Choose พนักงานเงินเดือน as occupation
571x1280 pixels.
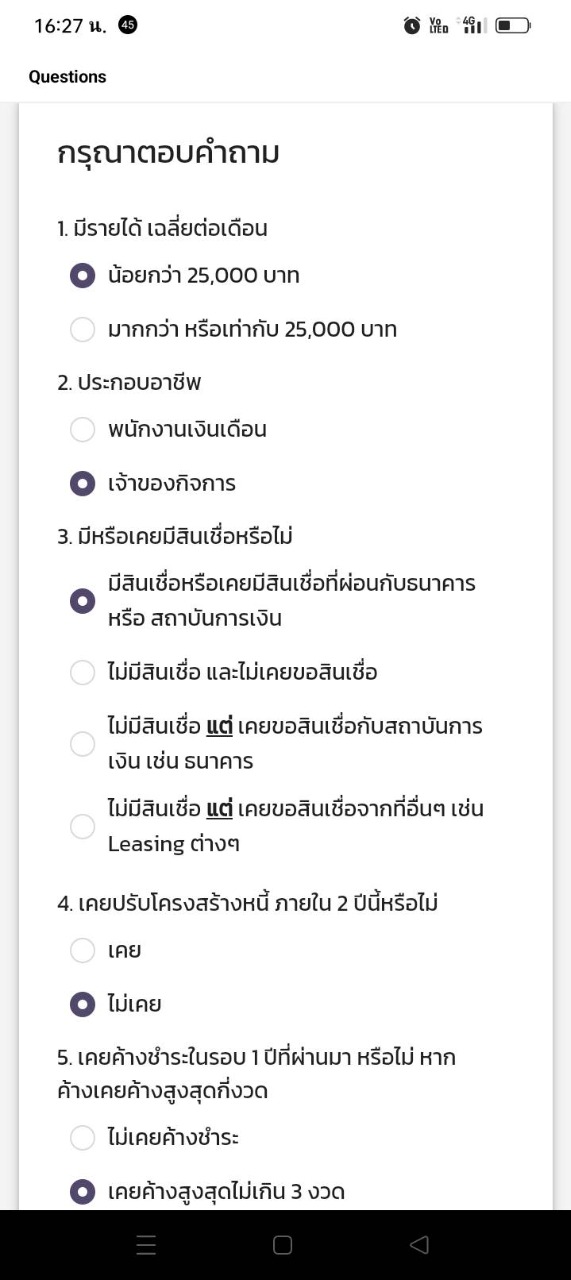169,430
